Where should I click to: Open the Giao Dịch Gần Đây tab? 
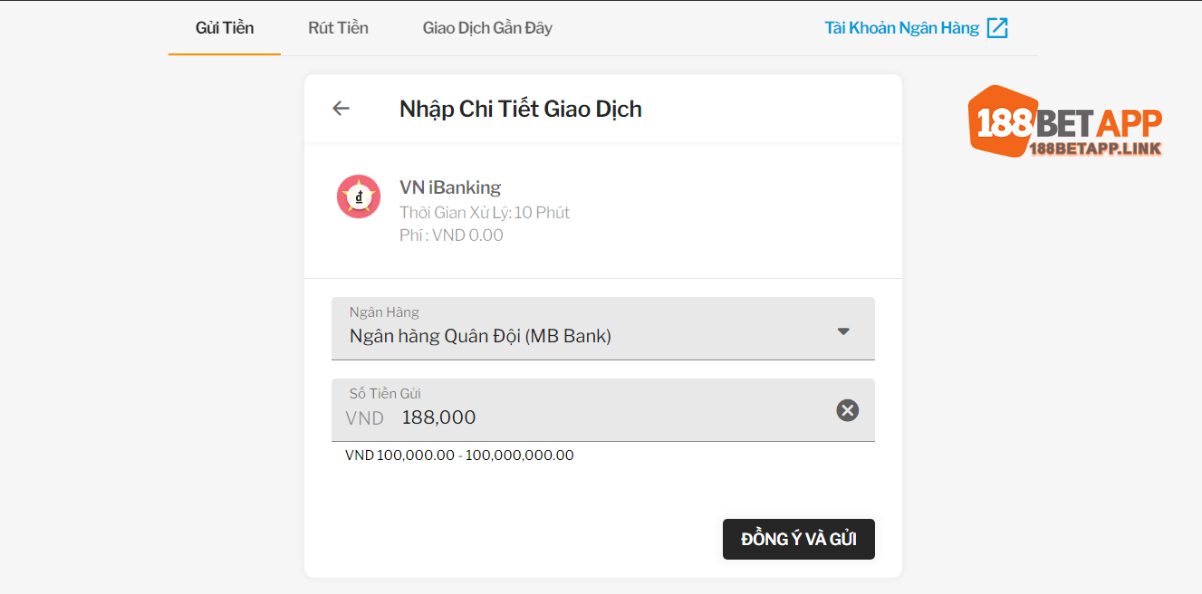coord(487,28)
